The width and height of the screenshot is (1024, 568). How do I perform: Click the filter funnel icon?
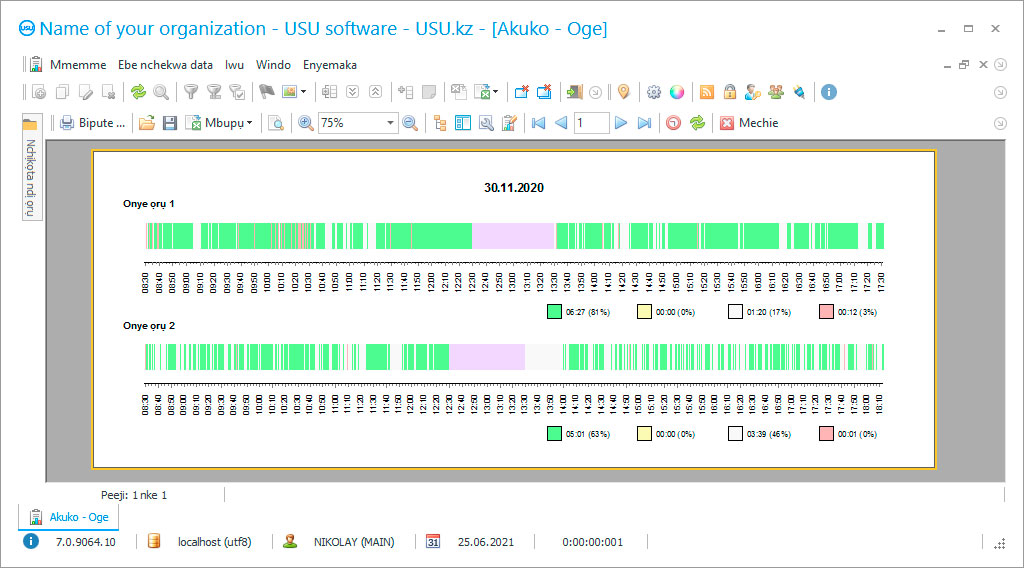(x=190, y=92)
